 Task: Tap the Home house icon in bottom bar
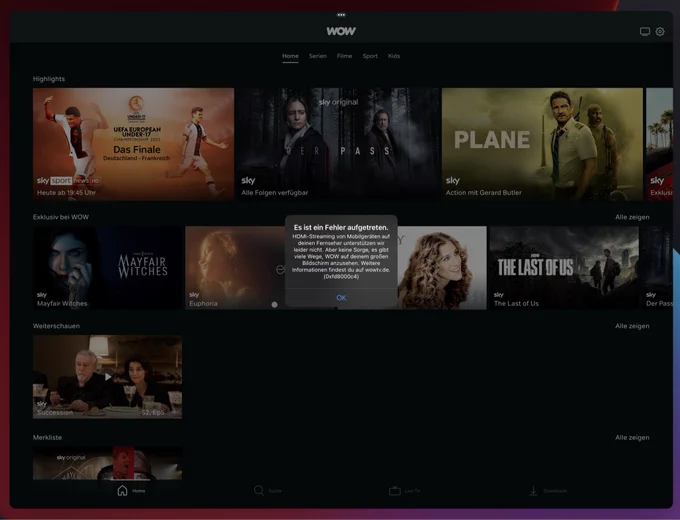coord(122,491)
